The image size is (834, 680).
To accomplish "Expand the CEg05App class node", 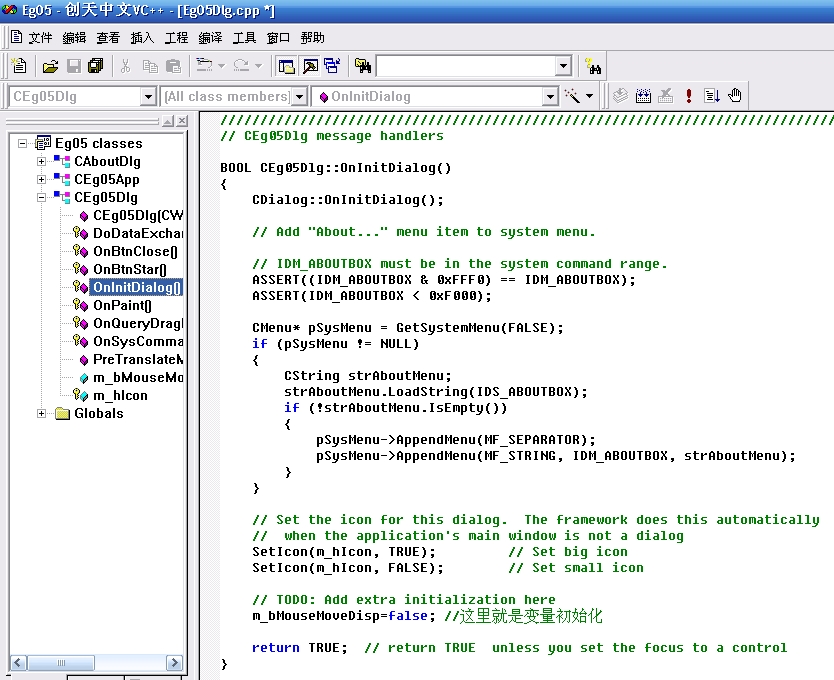I will 41,179.
